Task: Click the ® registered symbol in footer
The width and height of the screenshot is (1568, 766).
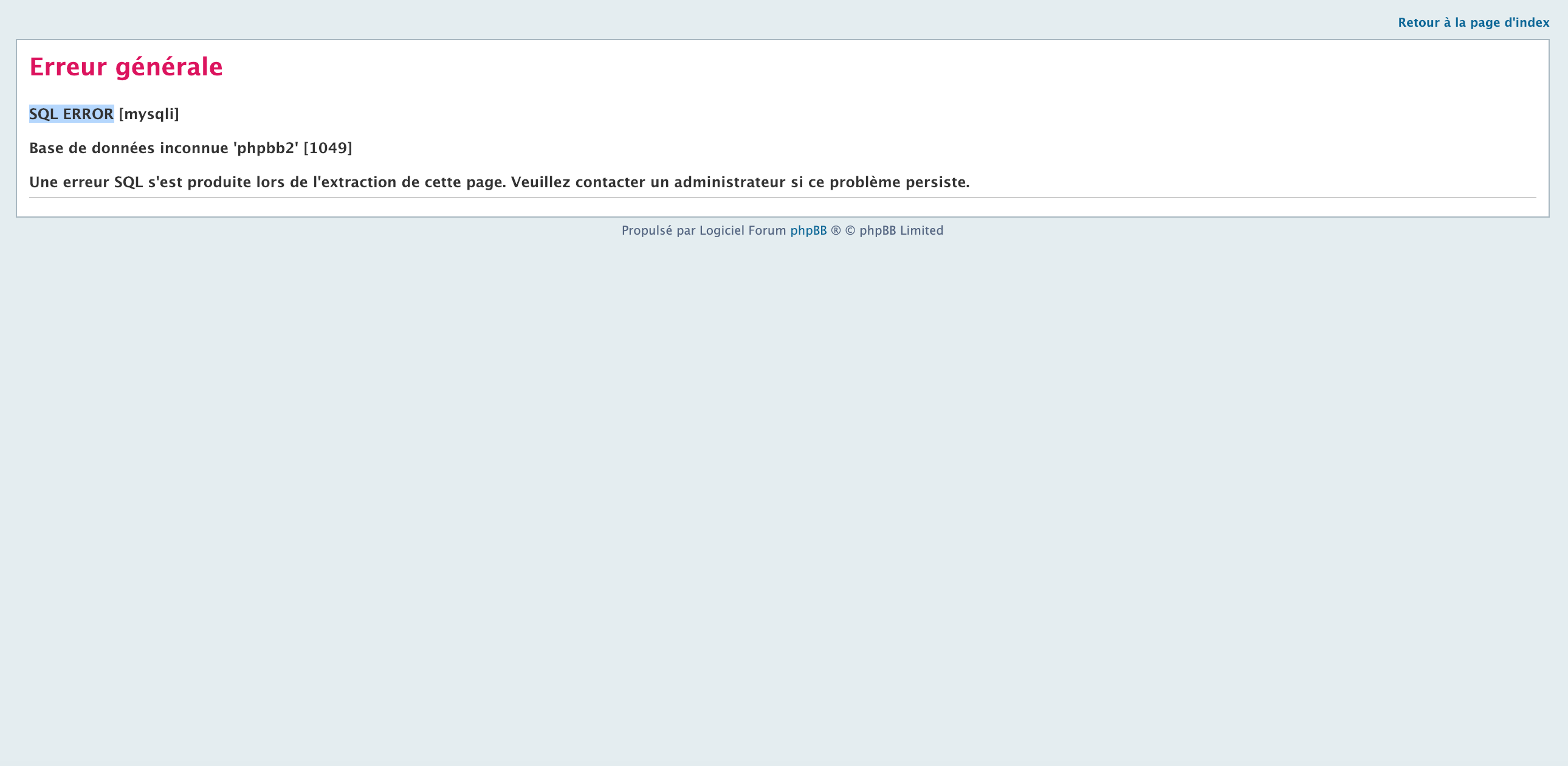Action: tap(836, 231)
